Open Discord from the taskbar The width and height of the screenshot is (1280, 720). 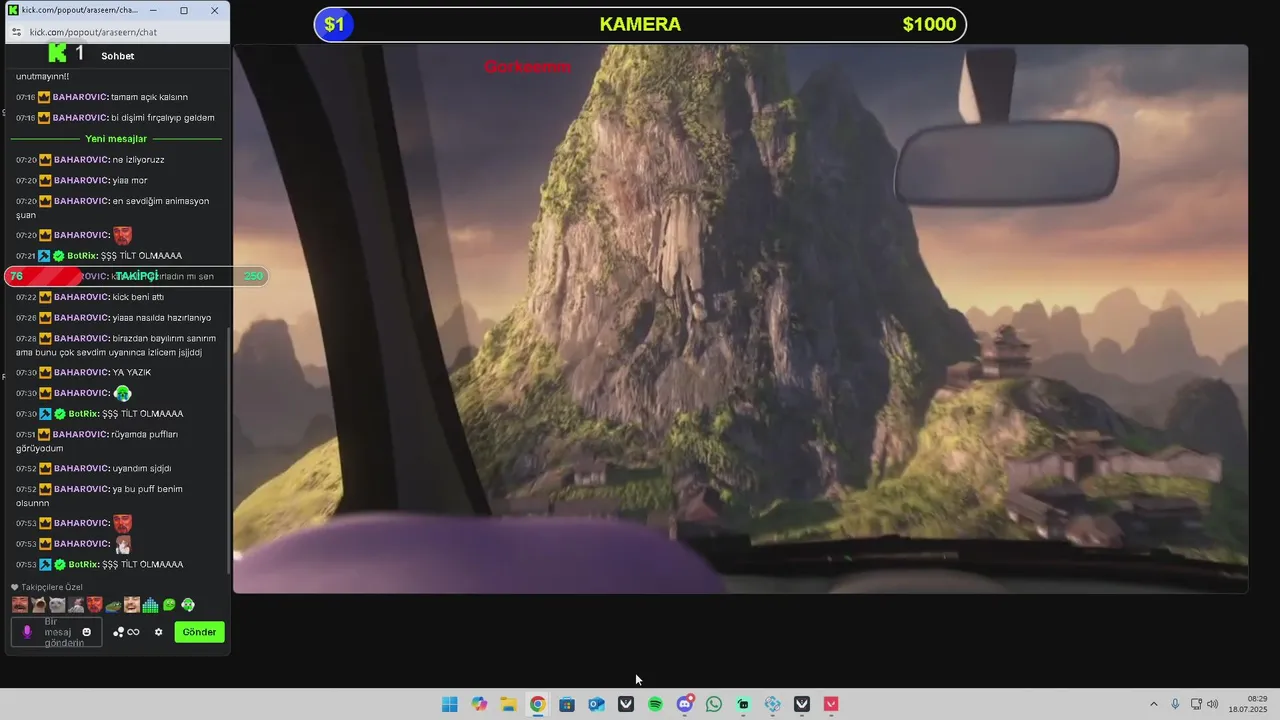coord(685,704)
